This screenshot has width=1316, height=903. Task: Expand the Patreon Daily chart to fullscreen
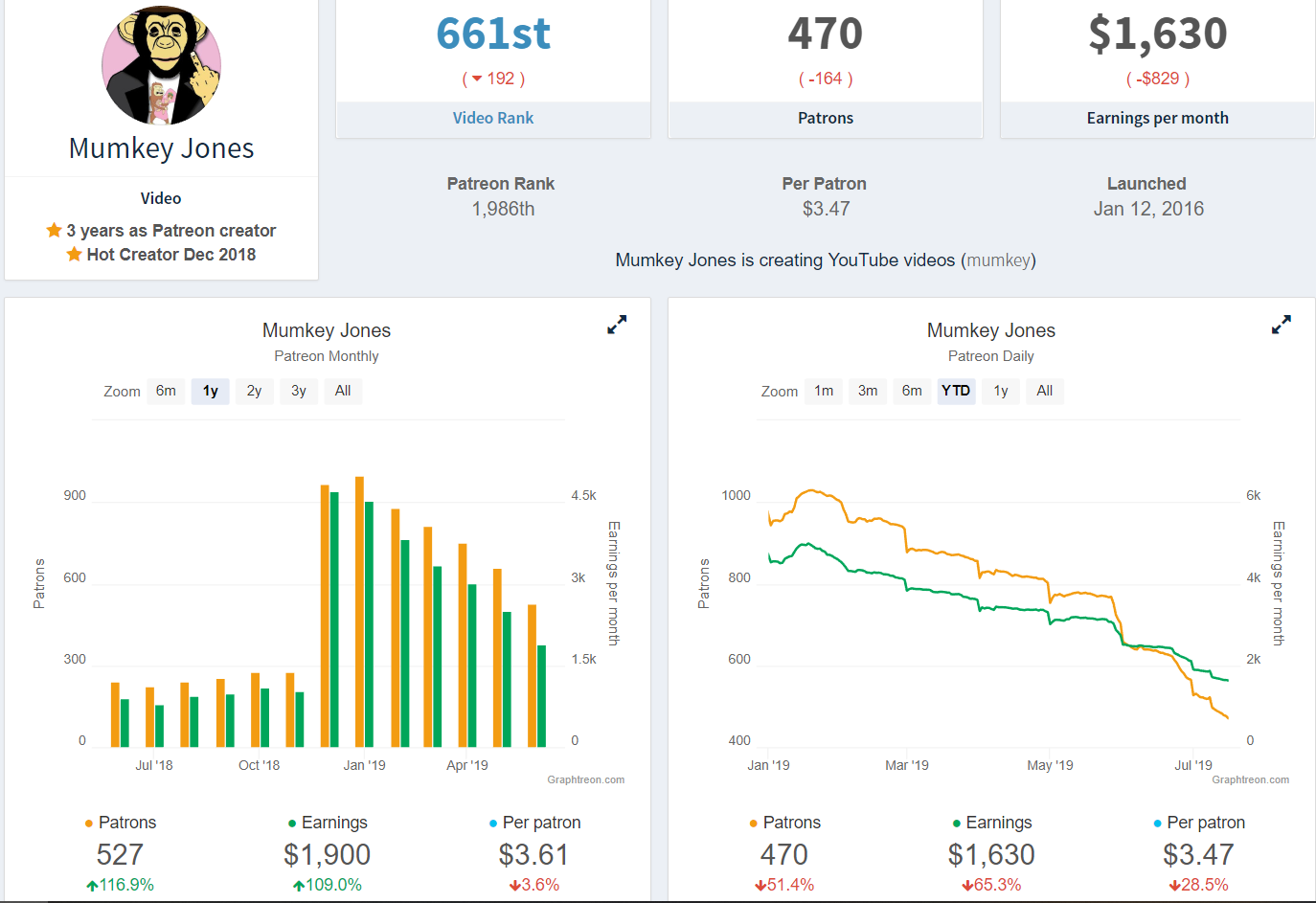point(1282,325)
